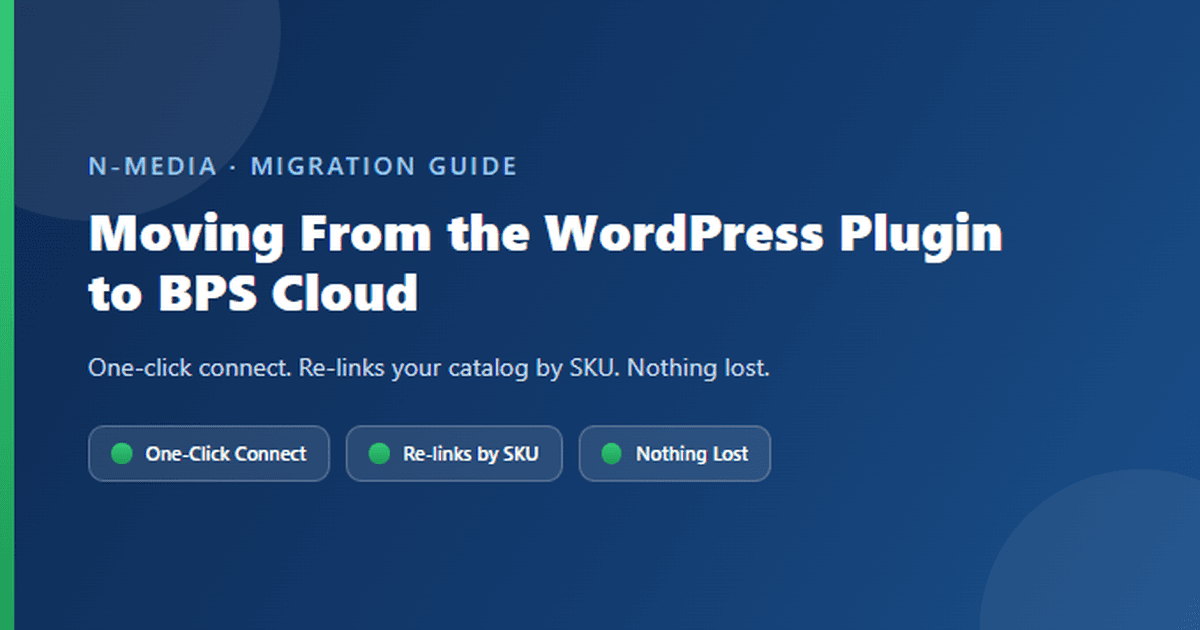
Task: Click green dot beside Re-links by SKU
Action: tap(379, 454)
